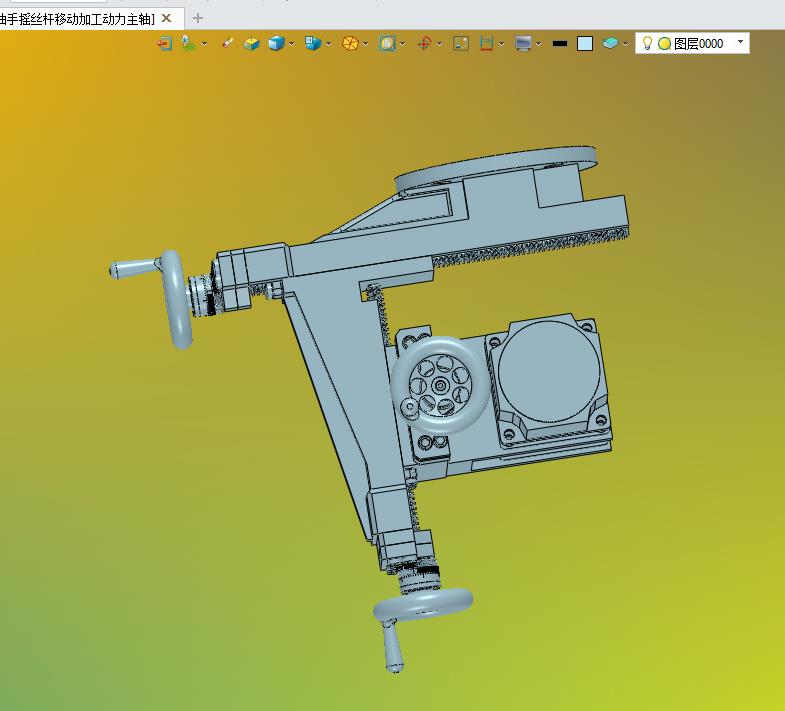Click the teal layer-stack icon
The image size is (785, 711).
610,44
